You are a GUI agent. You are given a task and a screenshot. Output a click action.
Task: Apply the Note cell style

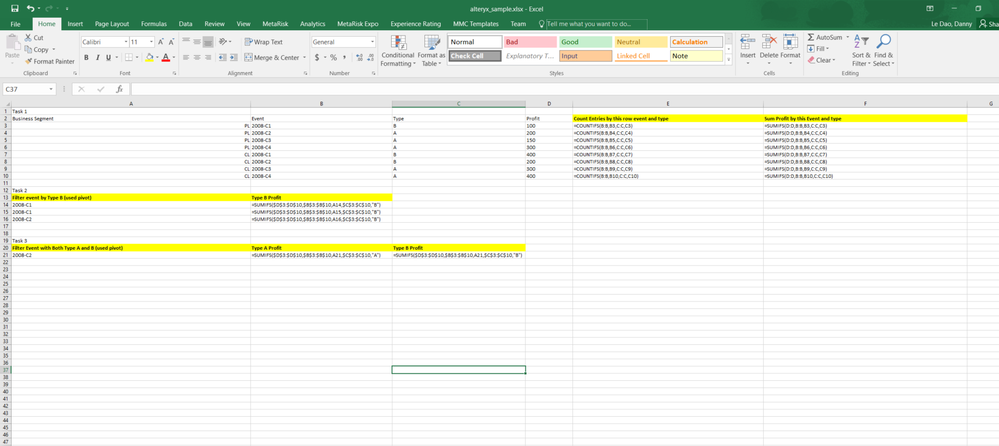click(x=696, y=56)
